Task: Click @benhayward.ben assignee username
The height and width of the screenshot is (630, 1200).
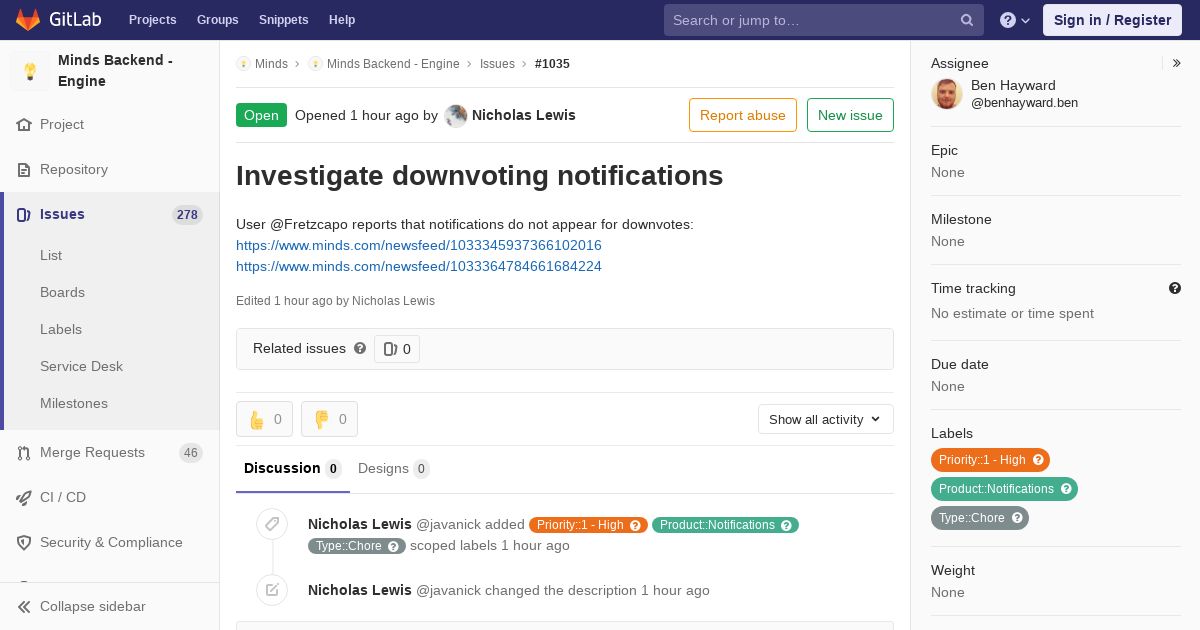Action: pos(1024,103)
